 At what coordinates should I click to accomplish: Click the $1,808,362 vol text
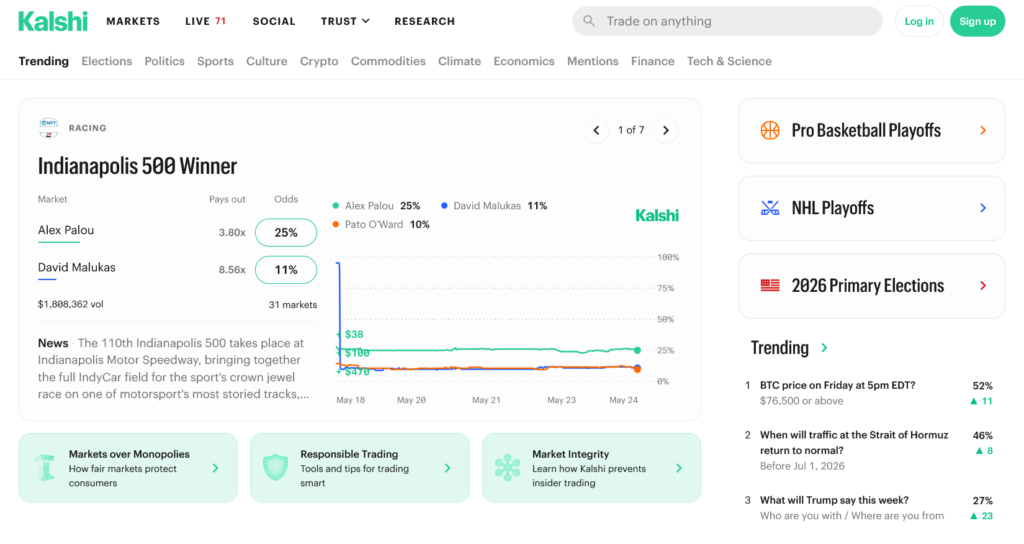[x=71, y=304]
